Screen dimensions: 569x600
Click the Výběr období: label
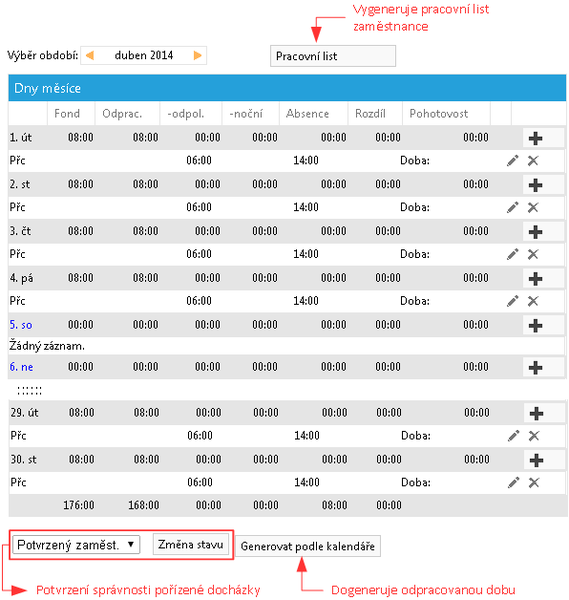point(43,55)
